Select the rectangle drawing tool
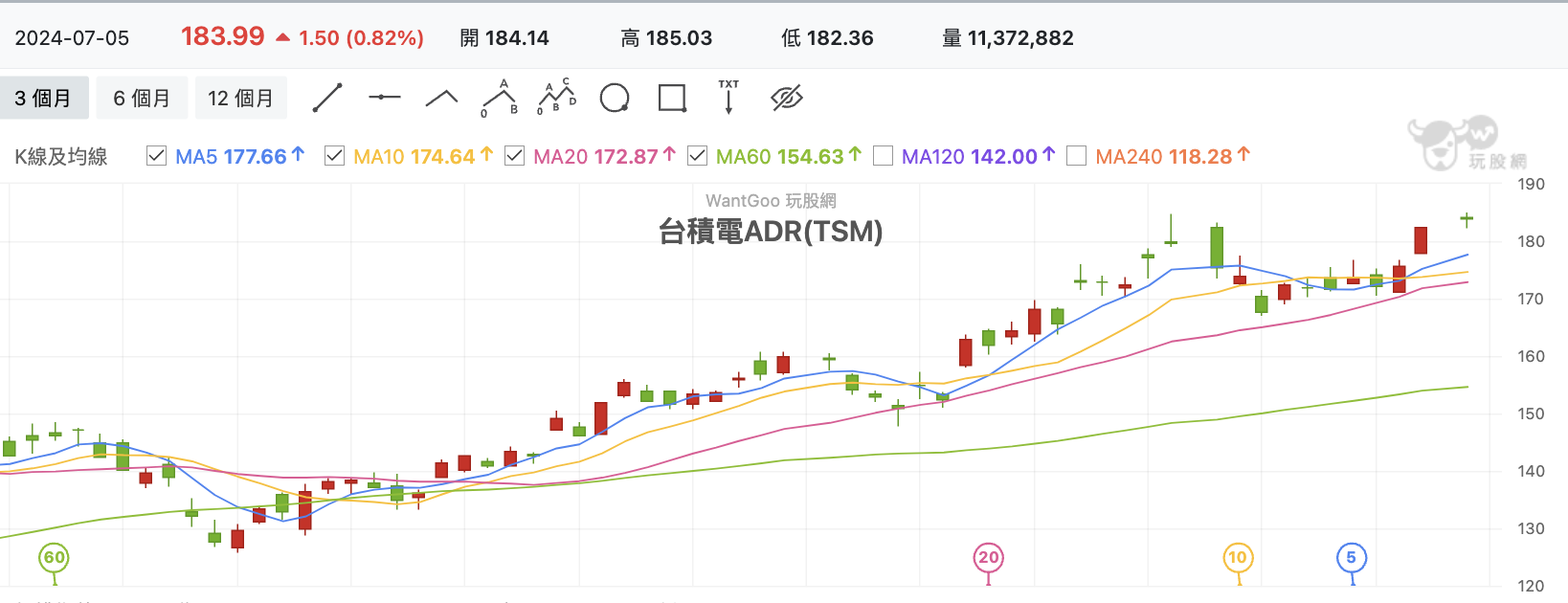The height and width of the screenshot is (603, 1568). [x=673, y=98]
